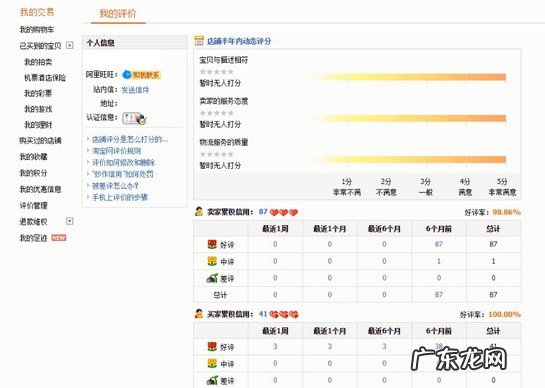Viewport: 545px width, 388px height.
Task: Open "炒作信用"如何处罚 link
Action: coord(122,174)
